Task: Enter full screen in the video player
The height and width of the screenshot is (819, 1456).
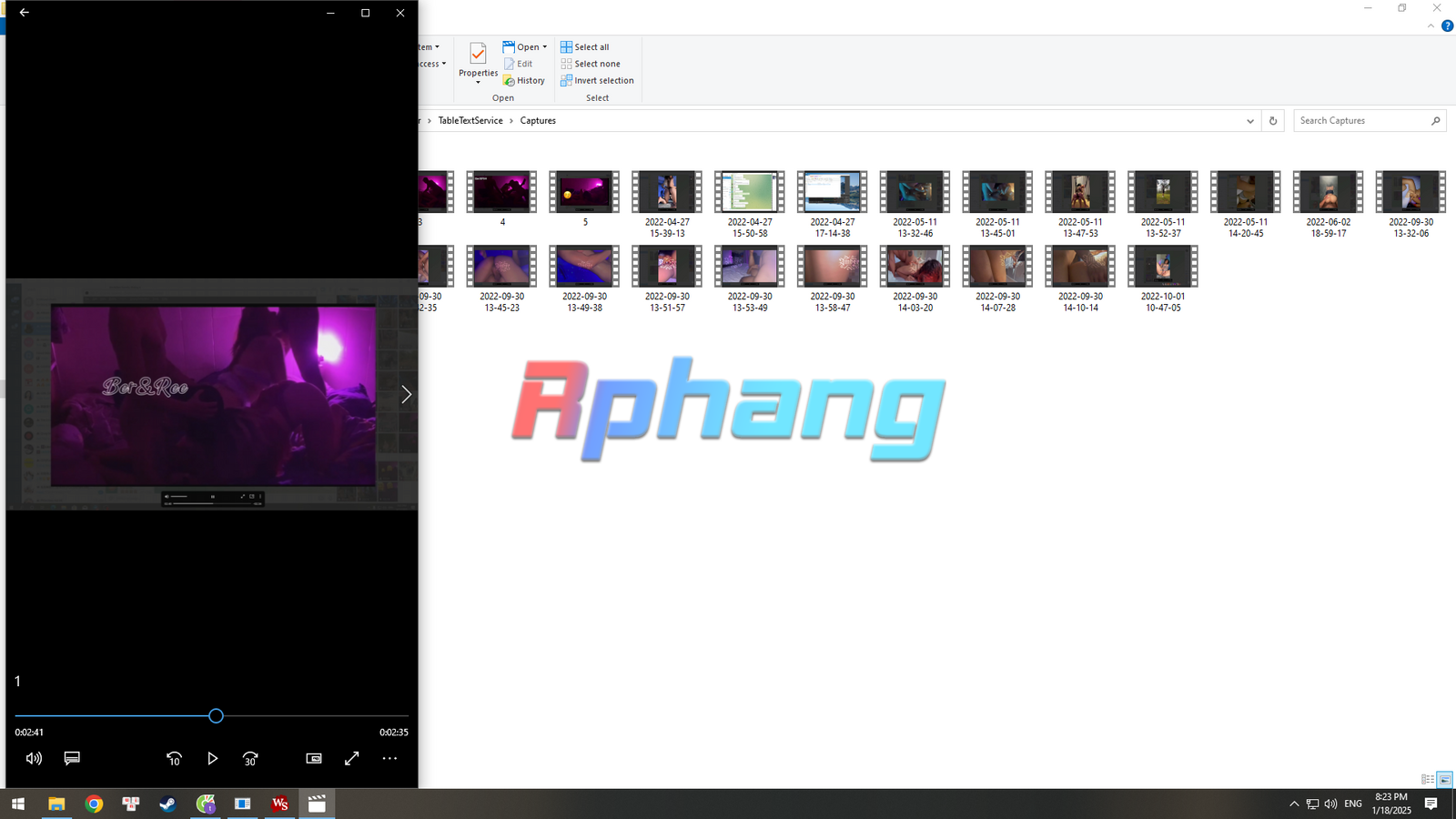Action: point(352,758)
